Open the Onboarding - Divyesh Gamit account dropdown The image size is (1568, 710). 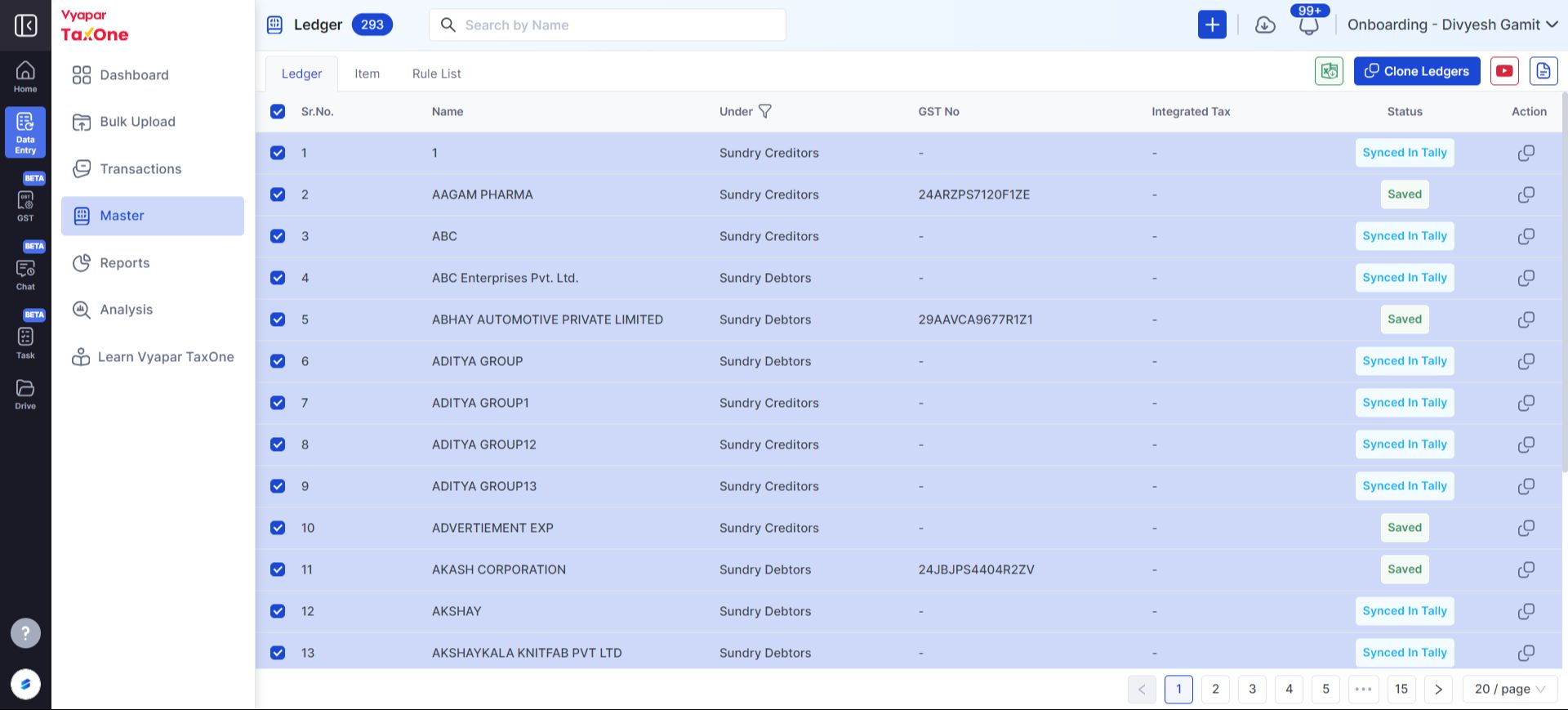(1452, 25)
